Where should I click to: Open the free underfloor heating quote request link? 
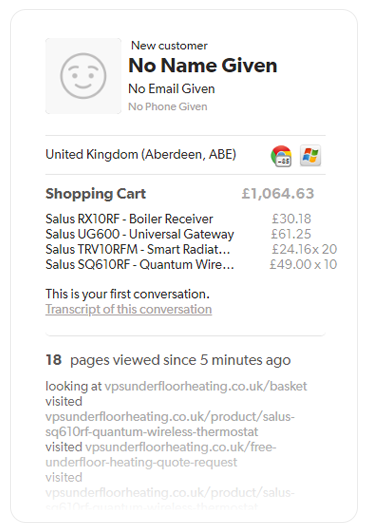click(161, 454)
